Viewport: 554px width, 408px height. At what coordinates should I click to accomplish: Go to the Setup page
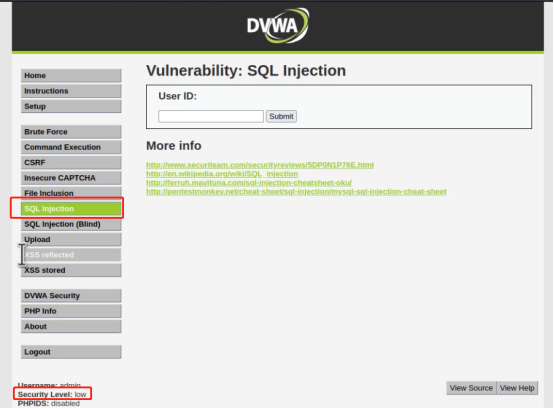(x=71, y=106)
